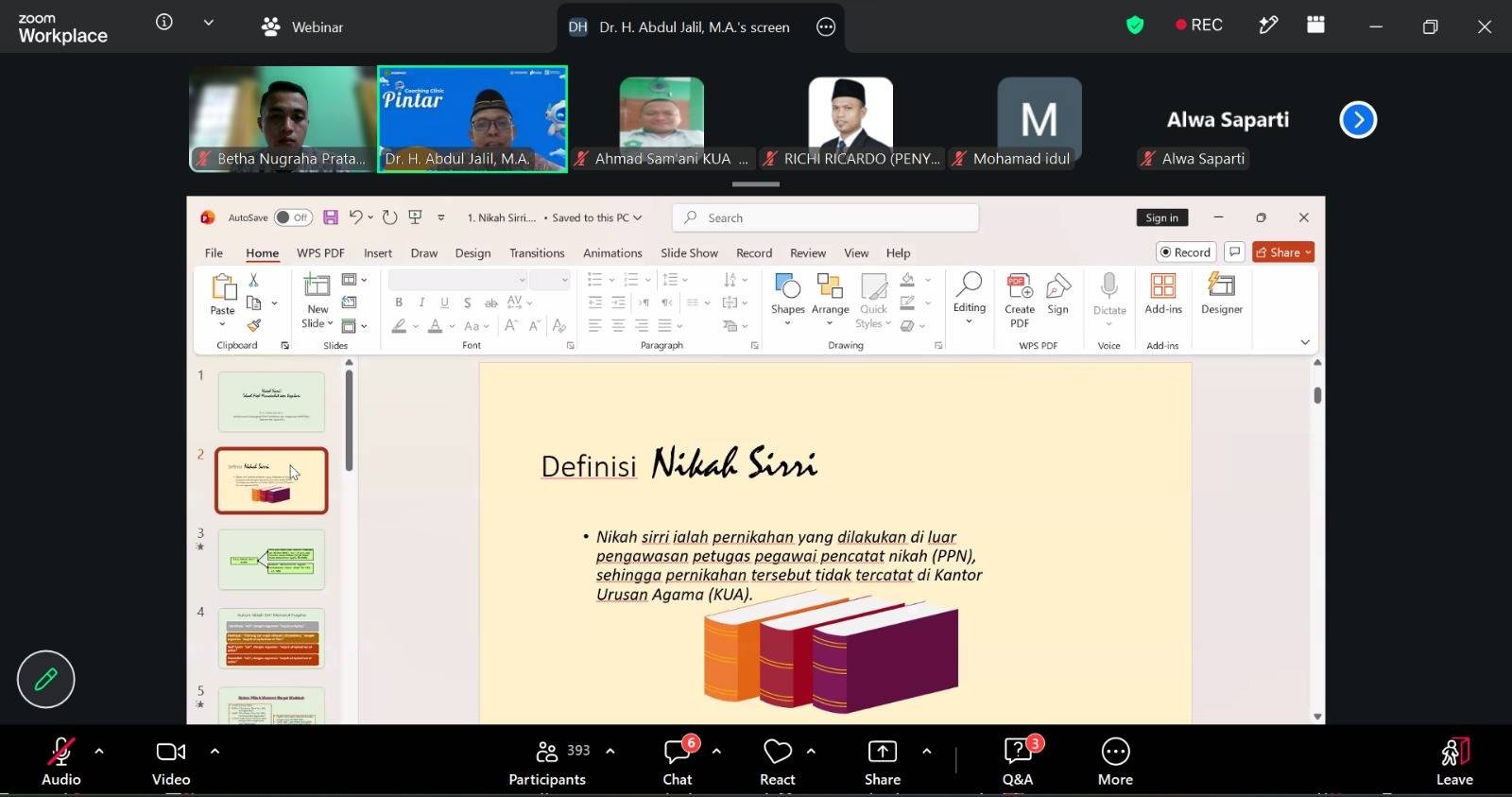Toggle Italic formatting
Viewport: 1512px width, 797px height.
(421, 303)
